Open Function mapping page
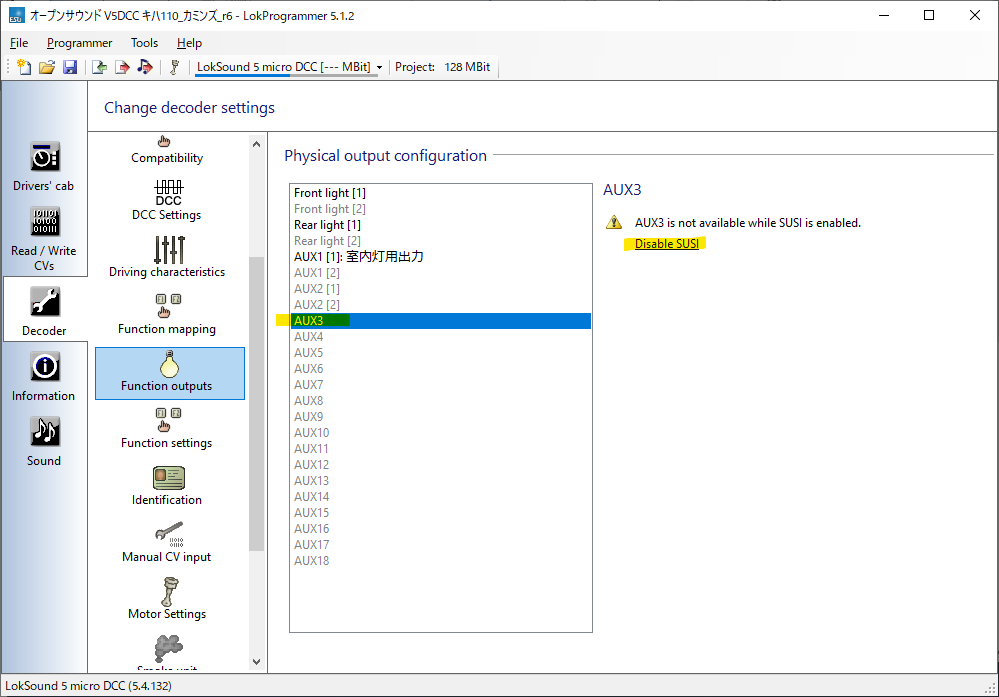The height and width of the screenshot is (697, 999). tap(167, 315)
